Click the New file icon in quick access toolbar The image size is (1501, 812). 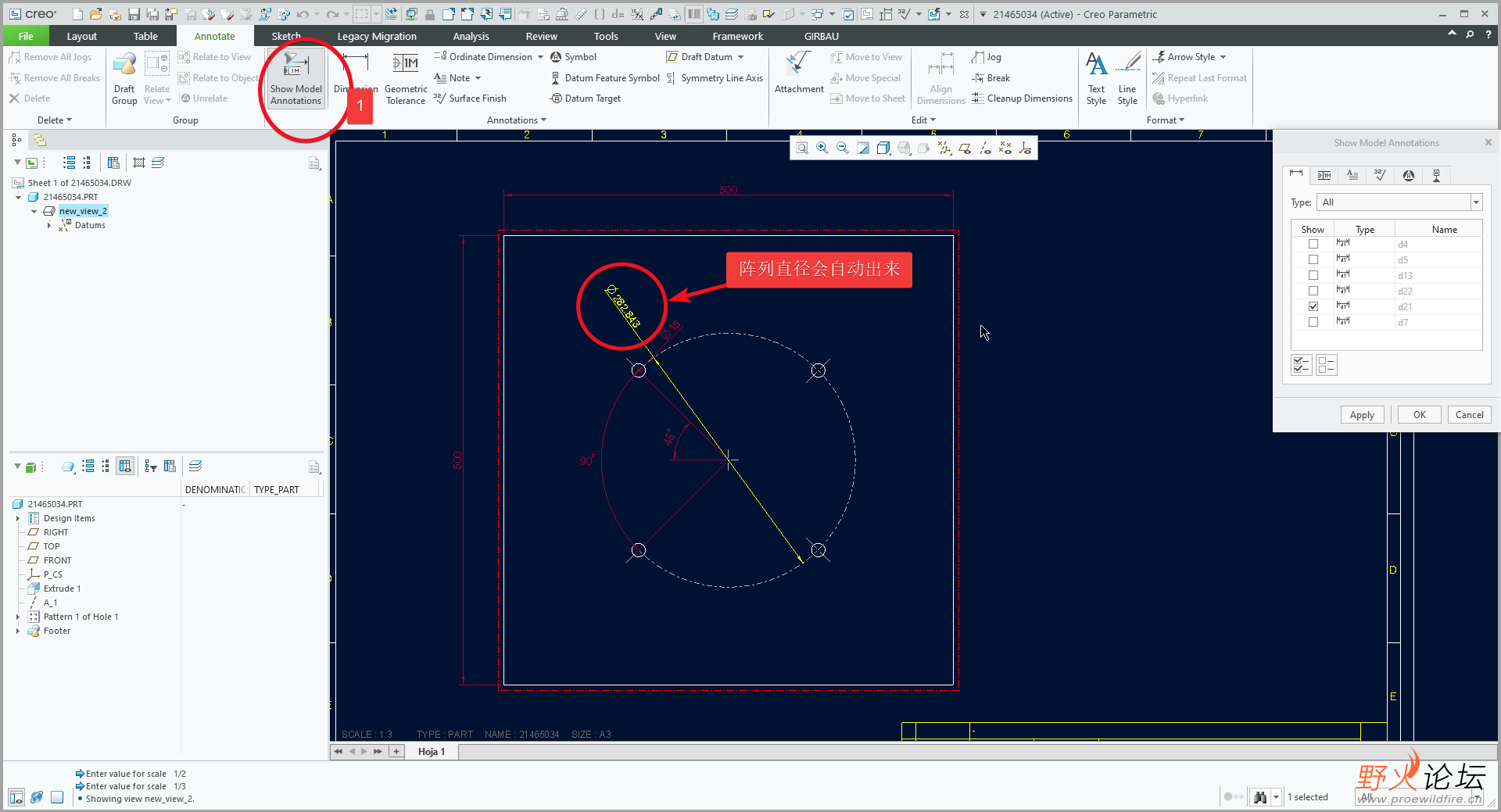[77, 14]
